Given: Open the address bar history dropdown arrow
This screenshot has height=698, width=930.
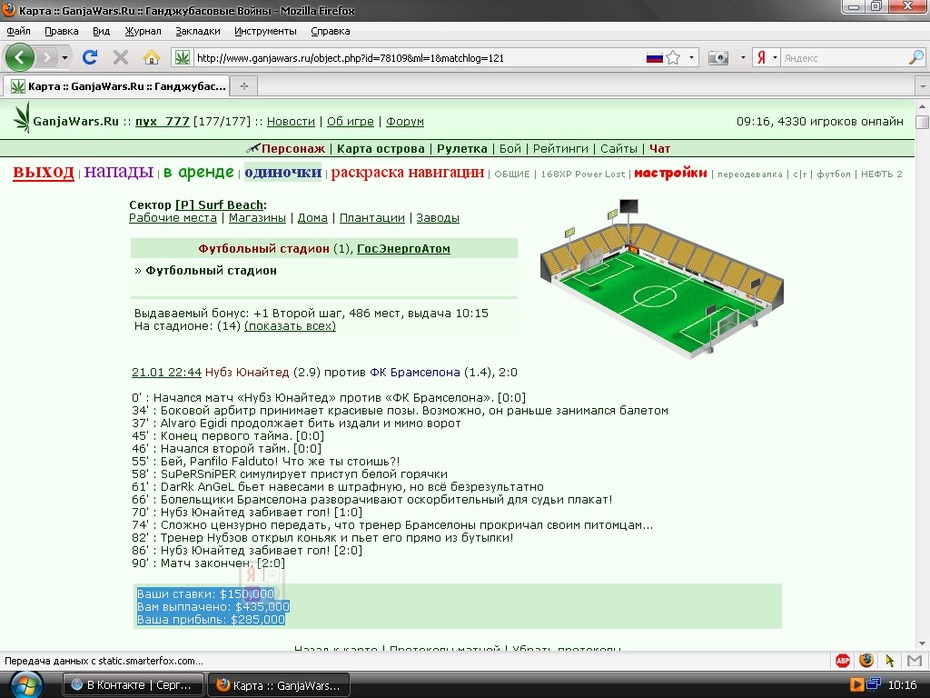Looking at the screenshot, I should click(x=691, y=58).
